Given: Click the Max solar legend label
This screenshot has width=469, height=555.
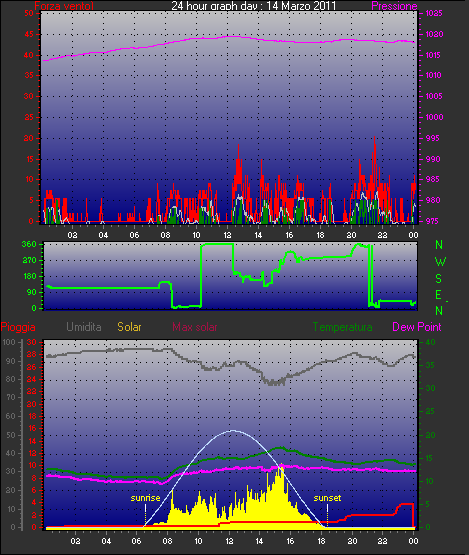Looking at the screenshot, I should [x=195, y=327].
